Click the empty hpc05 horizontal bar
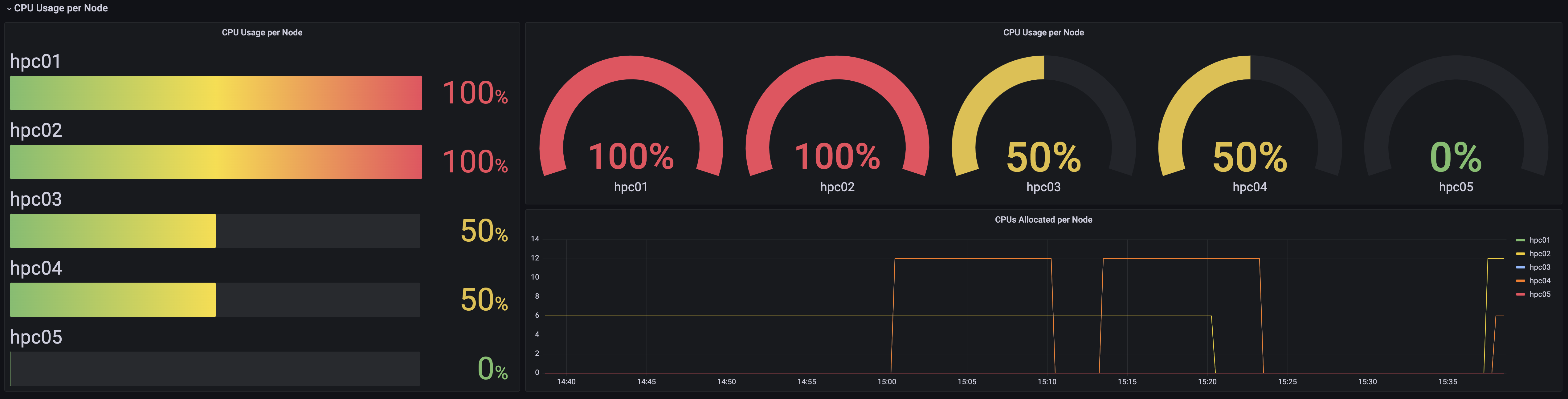Screen dimensions: 1568x399 215,369
